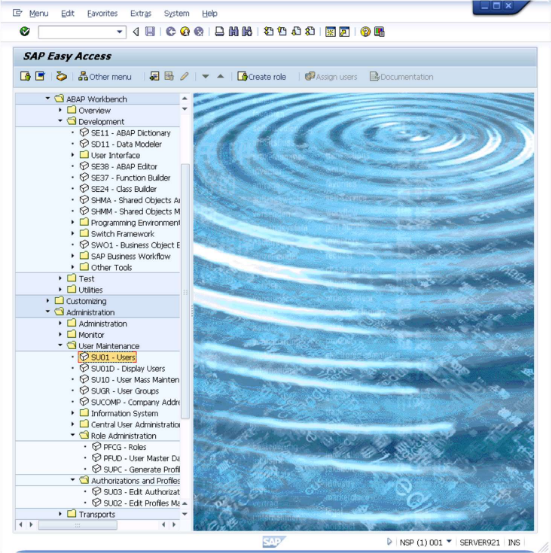Click the Customize Local Layout icon
The width and height of the screenshot is (551, 553).
(x=379, y=32)
